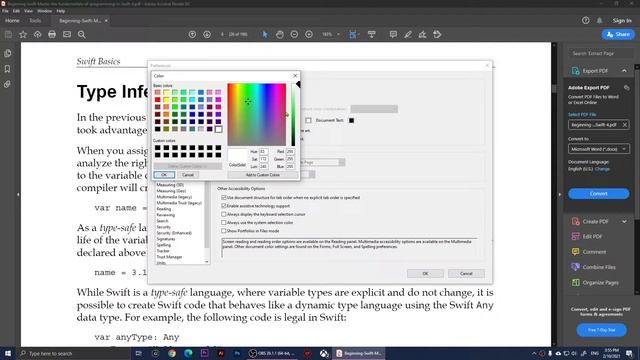Screen dimensions: 640x360
Task: Open the Edit PDF tool
Action: (592, 236)
